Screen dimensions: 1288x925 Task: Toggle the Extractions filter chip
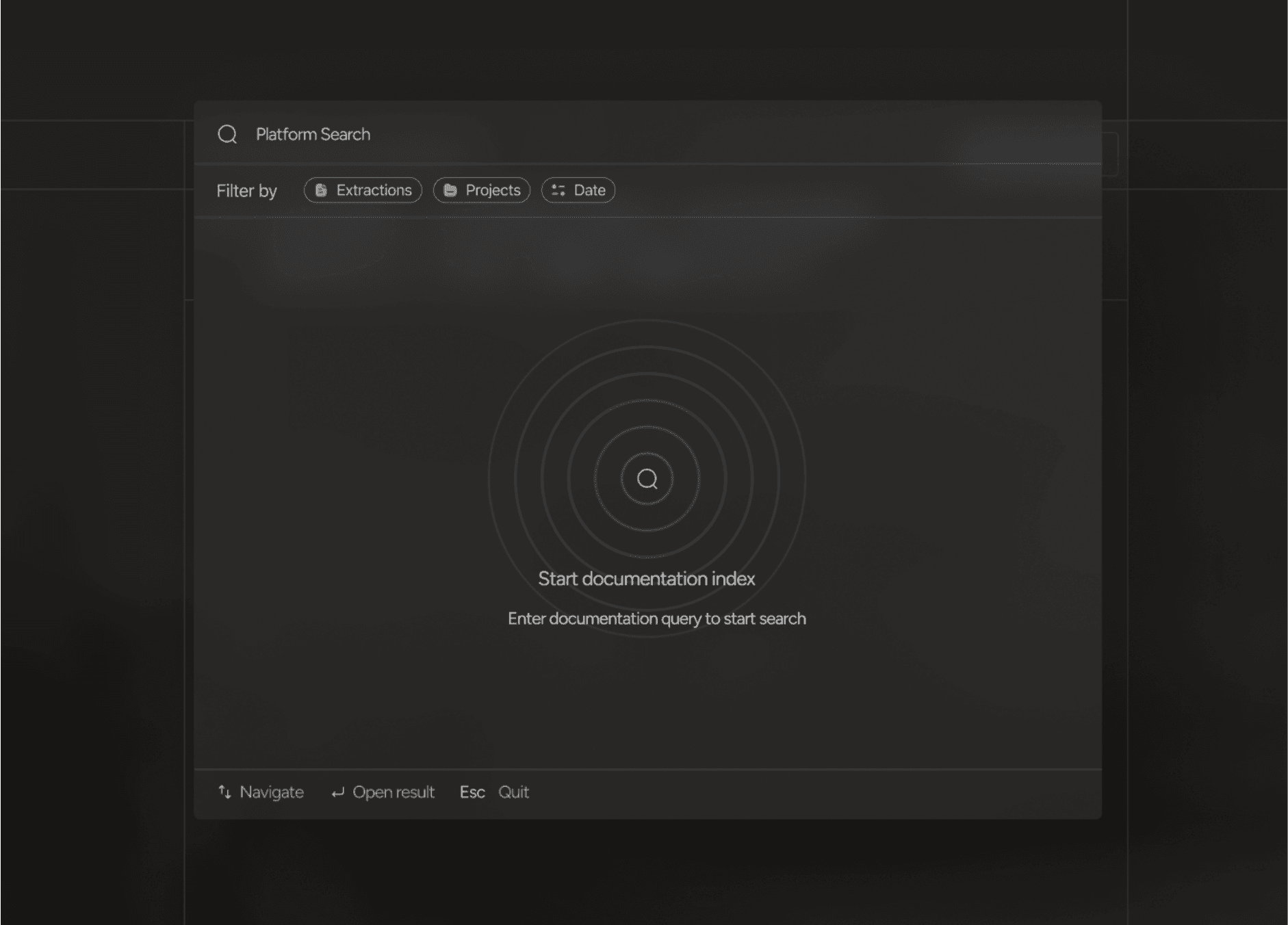[x=363, y=190]
